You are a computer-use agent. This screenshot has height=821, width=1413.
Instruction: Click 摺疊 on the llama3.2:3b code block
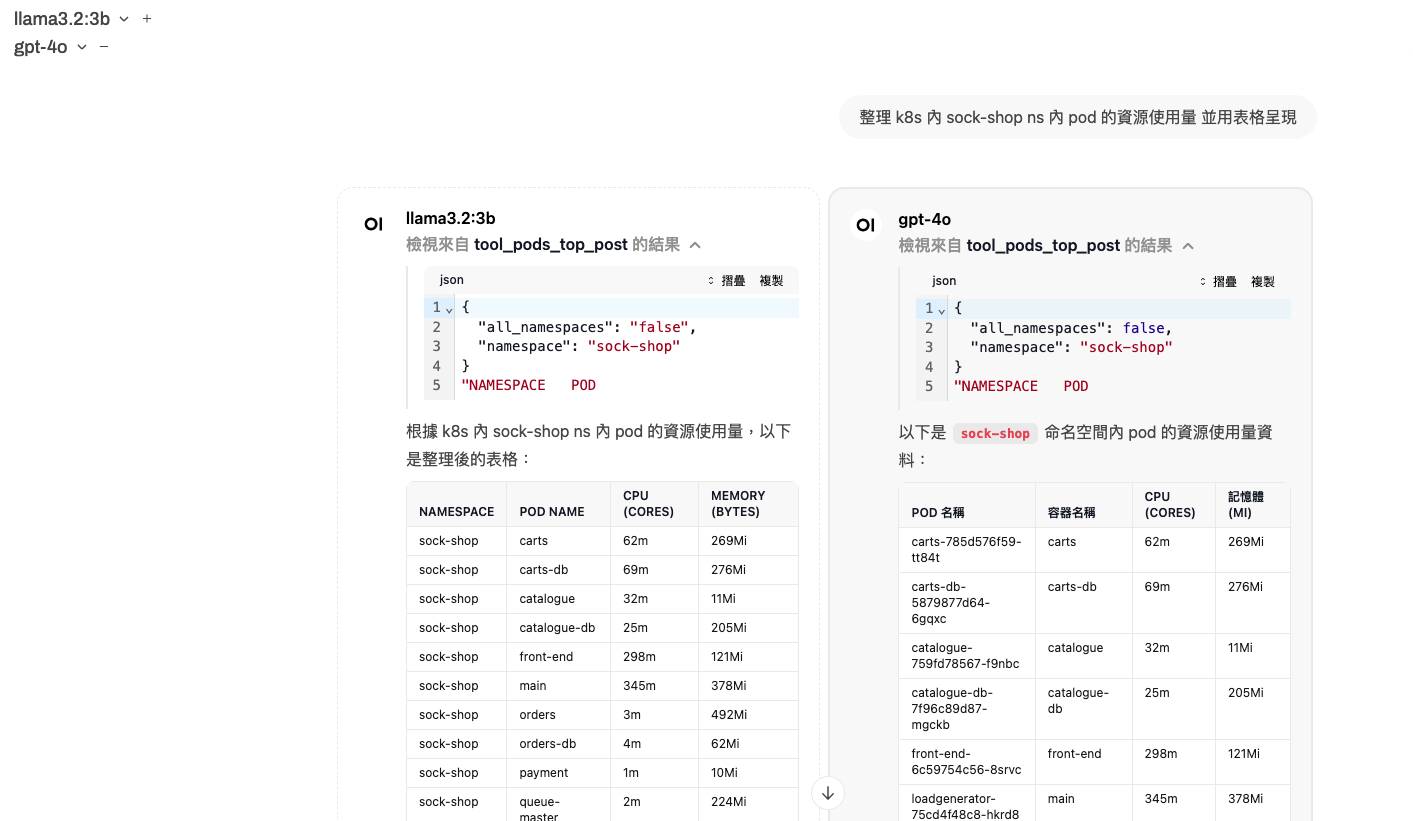coord(727,281)
